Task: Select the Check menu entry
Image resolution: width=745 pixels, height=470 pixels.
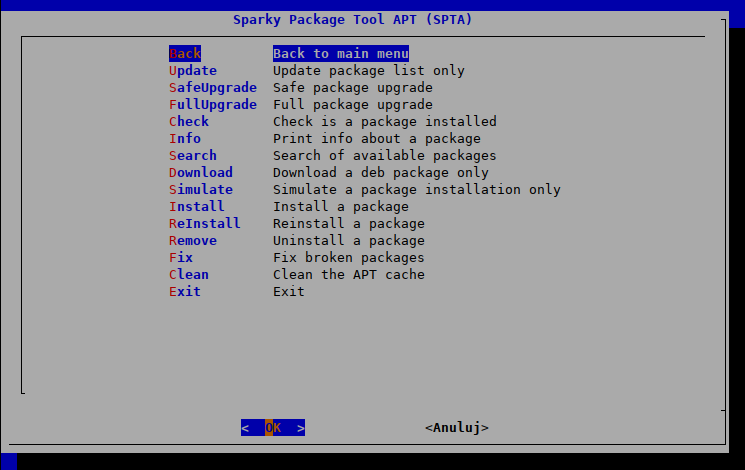Action: (189, 122)
